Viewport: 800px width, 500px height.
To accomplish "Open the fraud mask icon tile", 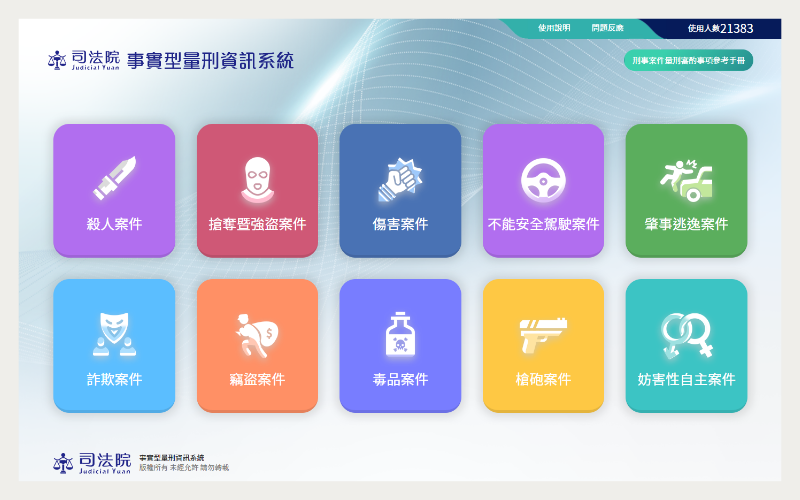I will click(114, 333).
